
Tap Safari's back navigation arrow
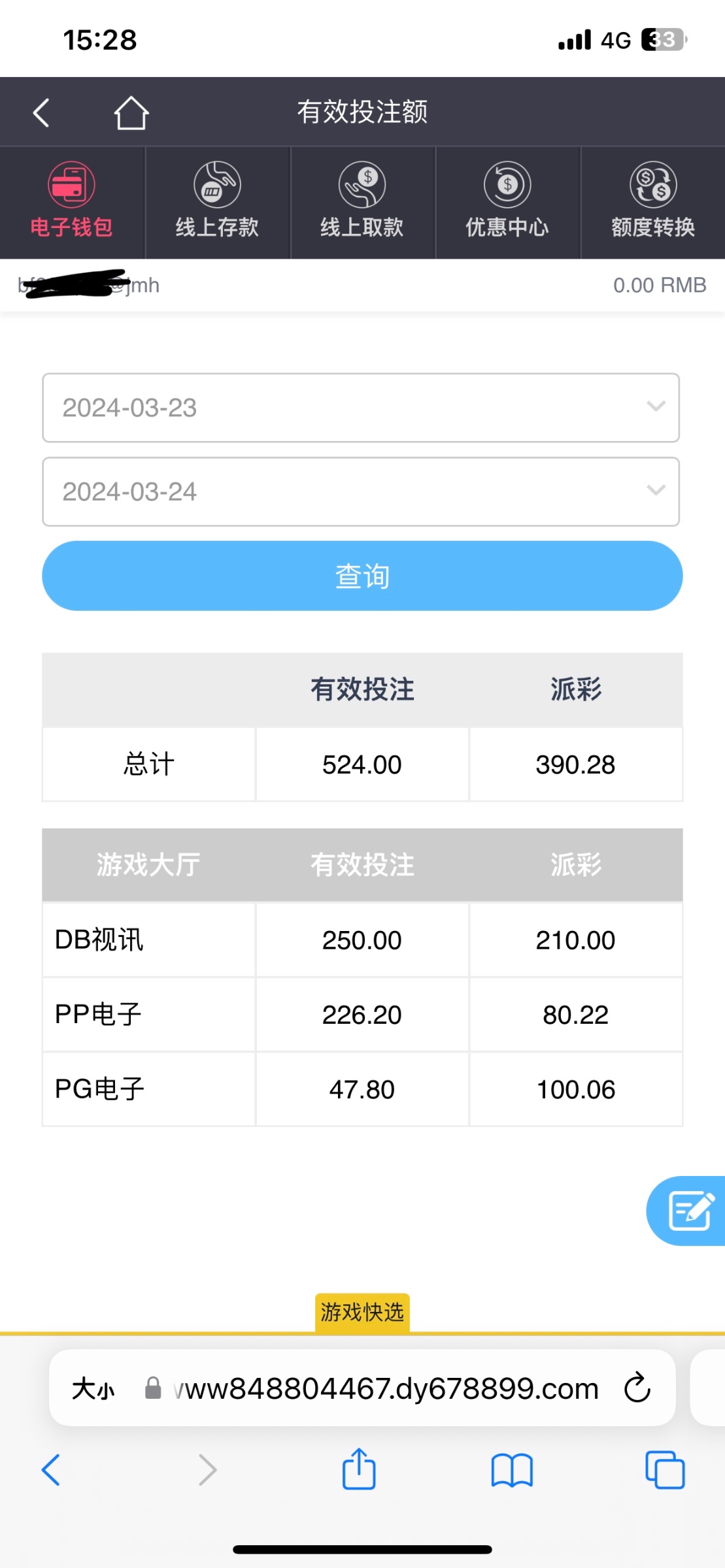51,1470
